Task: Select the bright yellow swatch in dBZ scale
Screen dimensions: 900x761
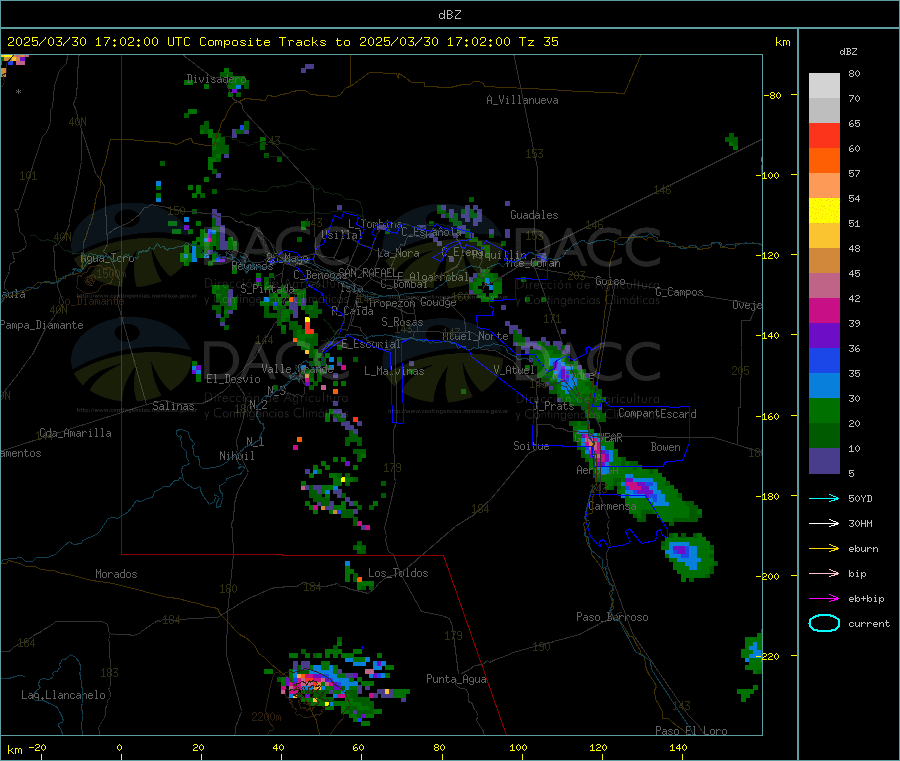Action: [x=824, y=211]
